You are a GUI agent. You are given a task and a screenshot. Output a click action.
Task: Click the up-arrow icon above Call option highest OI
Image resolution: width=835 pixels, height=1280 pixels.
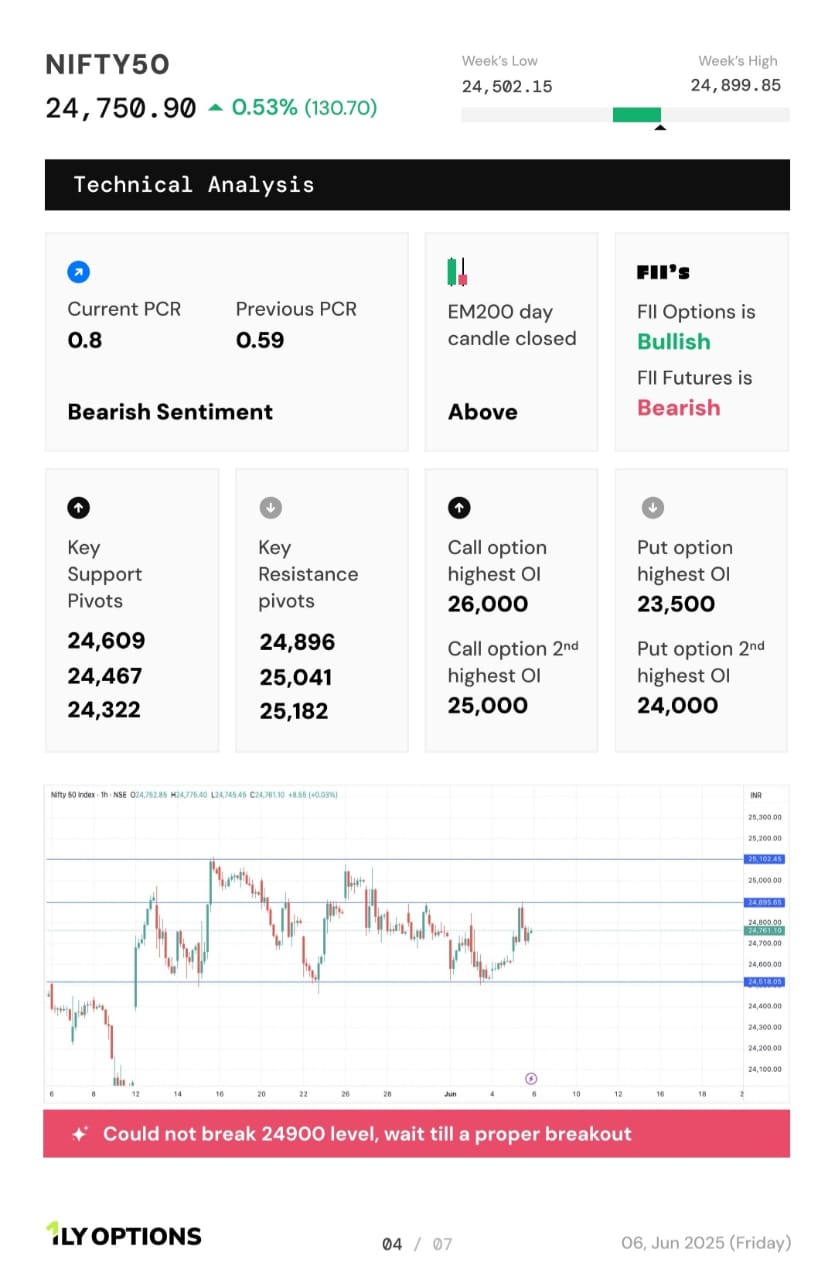(458, 508)
